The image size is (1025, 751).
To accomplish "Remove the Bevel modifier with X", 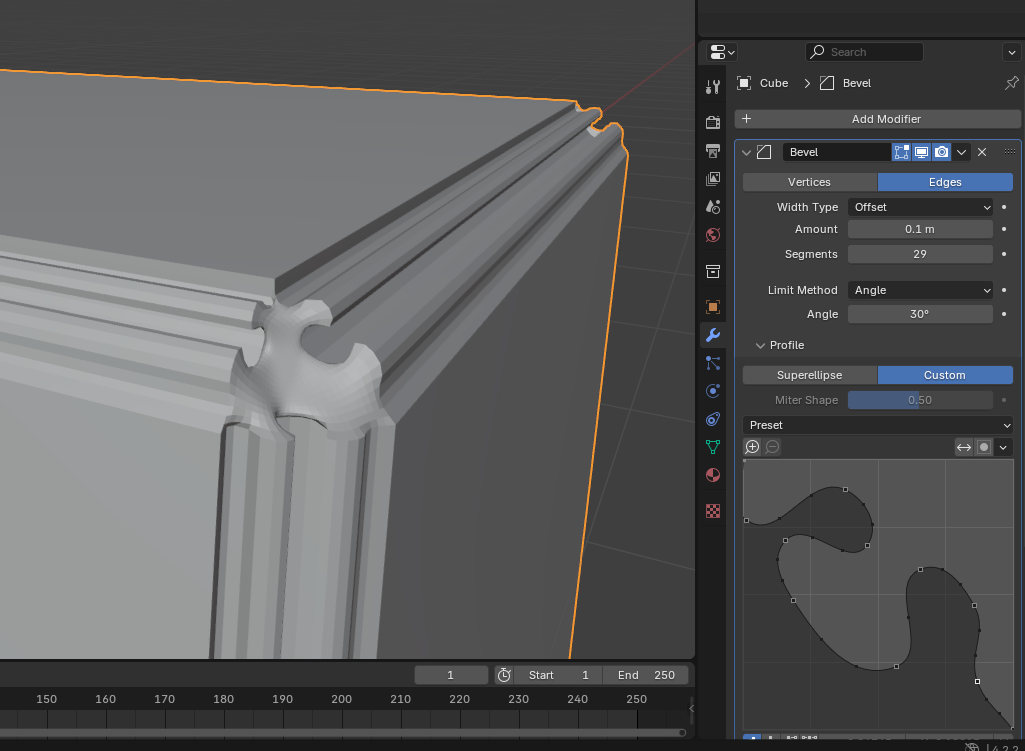I will pyautogui.click(x=982, y=152).
